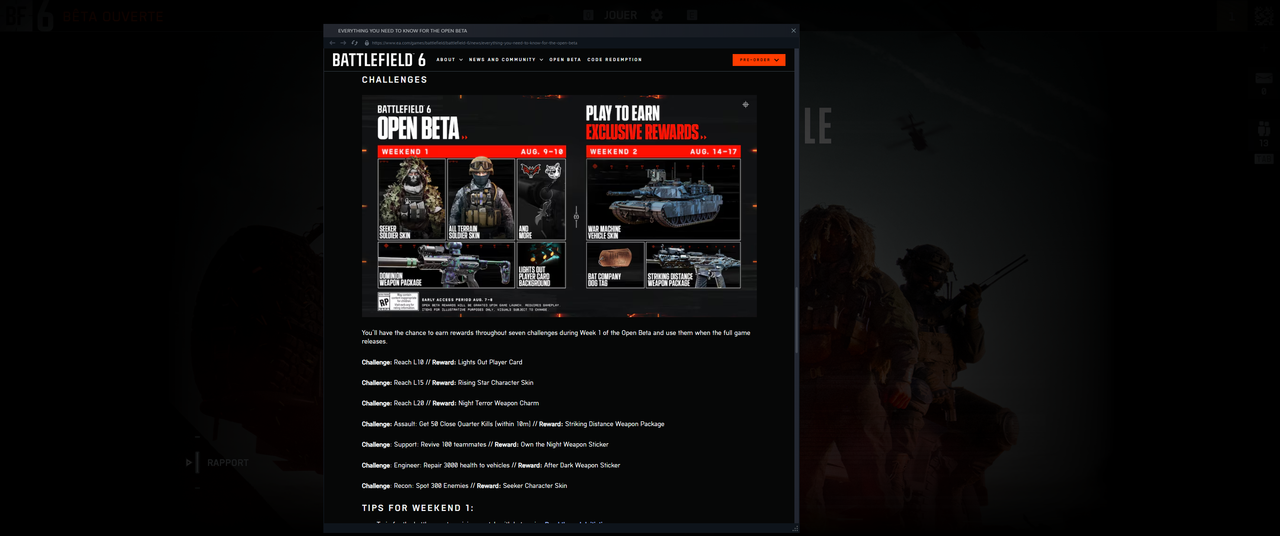
Task: Open the Open Beta nav link
Action: point(565,60)
